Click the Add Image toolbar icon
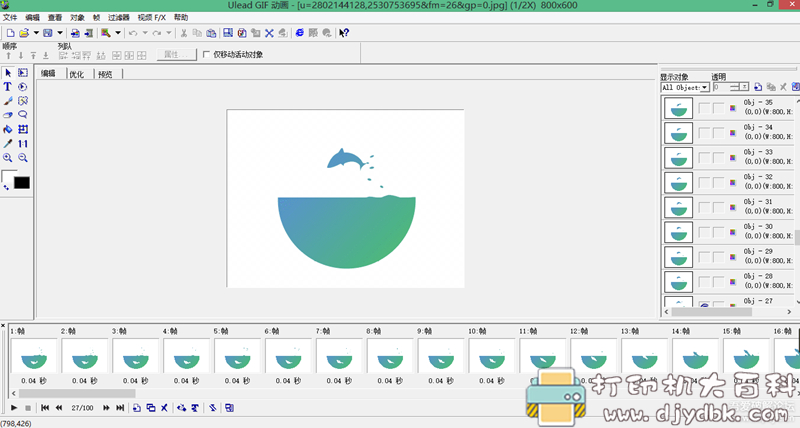The image size is (800, 428). [75, 33]
